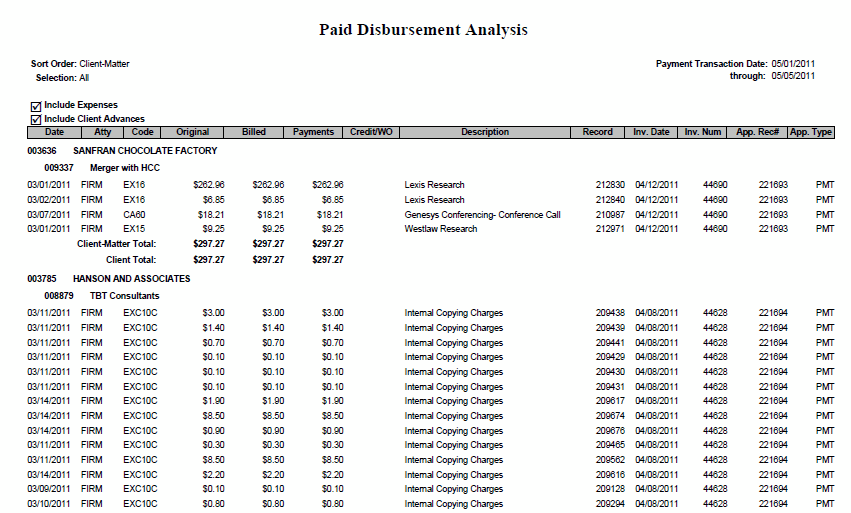851x513 pixels.
Task: Click record number 209128
Action: coord(610,489)
